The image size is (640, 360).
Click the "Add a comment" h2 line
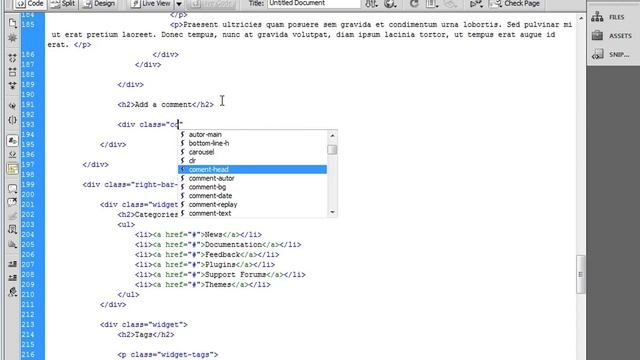click(x=165, y=104)
